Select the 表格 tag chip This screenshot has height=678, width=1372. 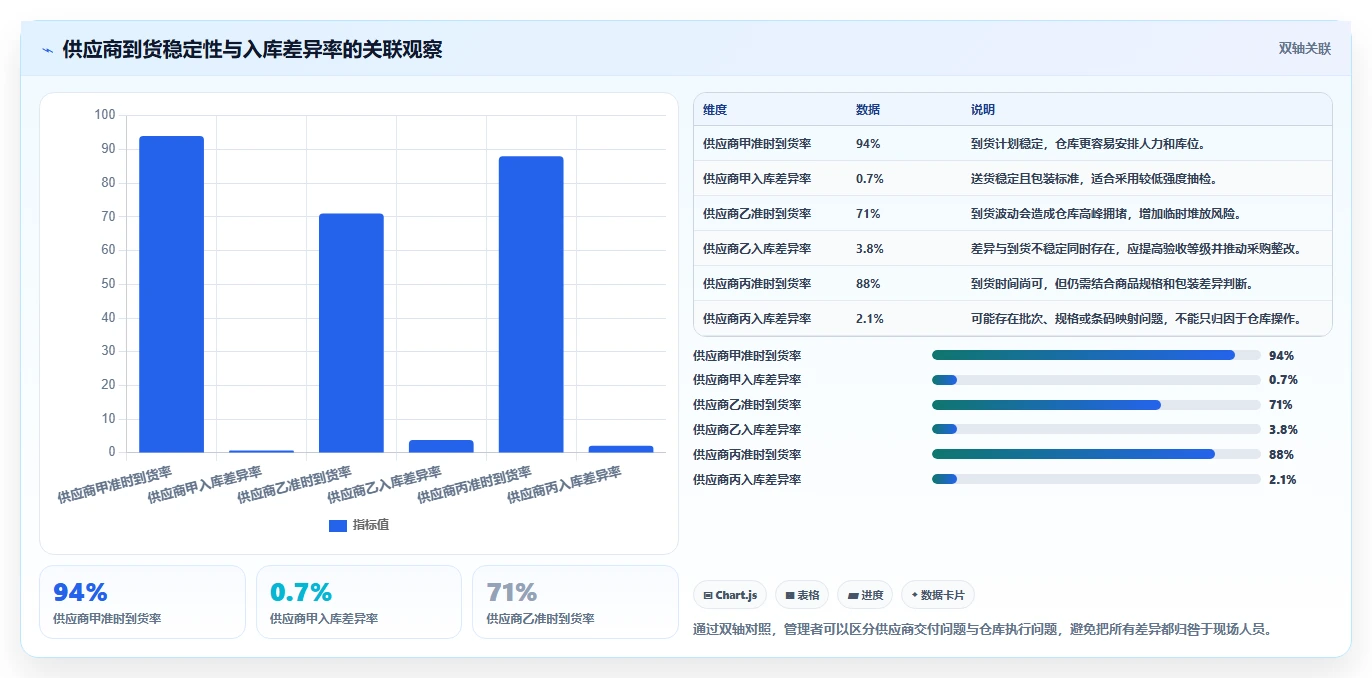802,595
